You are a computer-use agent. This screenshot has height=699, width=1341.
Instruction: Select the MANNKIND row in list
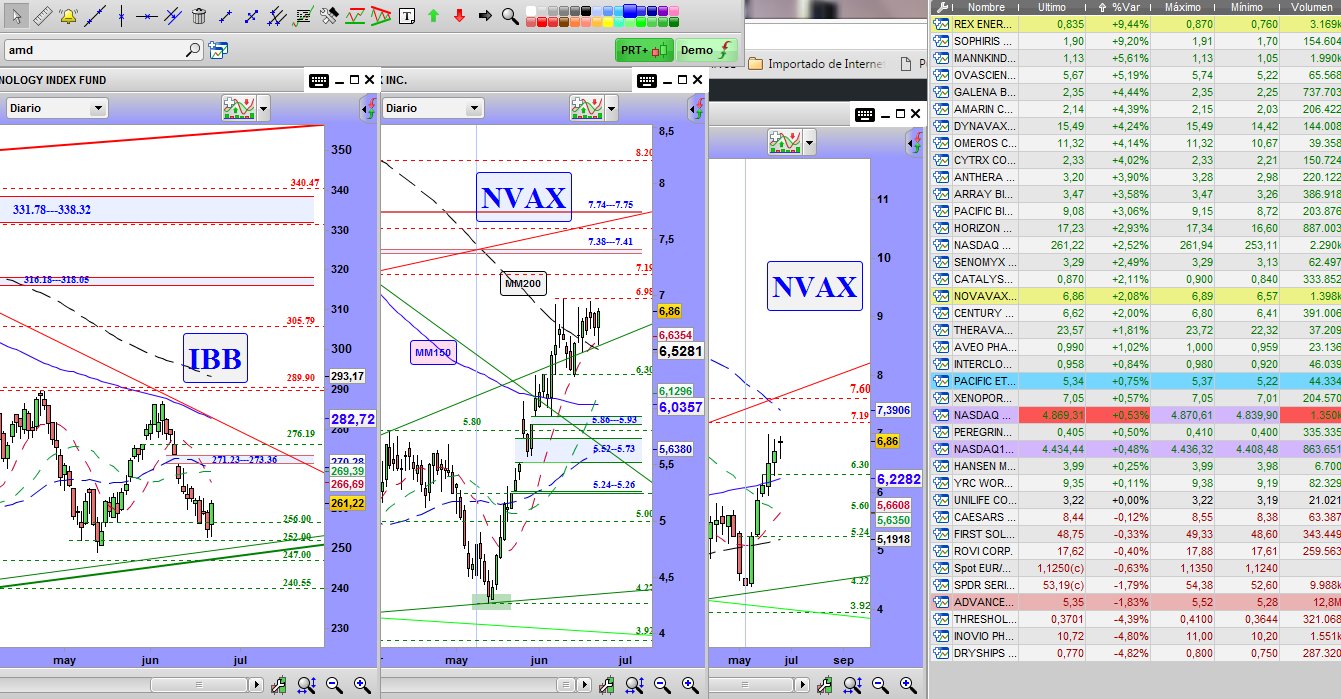coord(1136,57)
